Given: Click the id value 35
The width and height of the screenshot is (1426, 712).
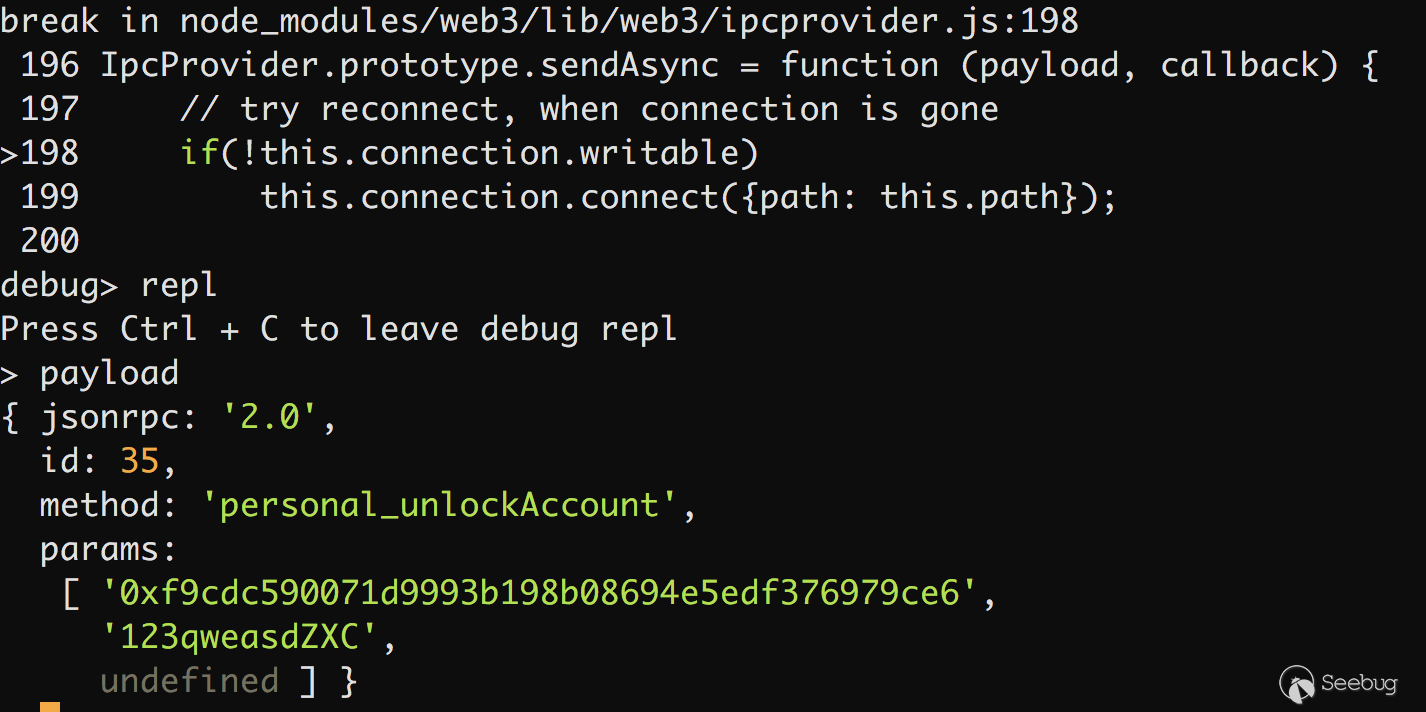Looking at the screenshot, I should [139, 461].
